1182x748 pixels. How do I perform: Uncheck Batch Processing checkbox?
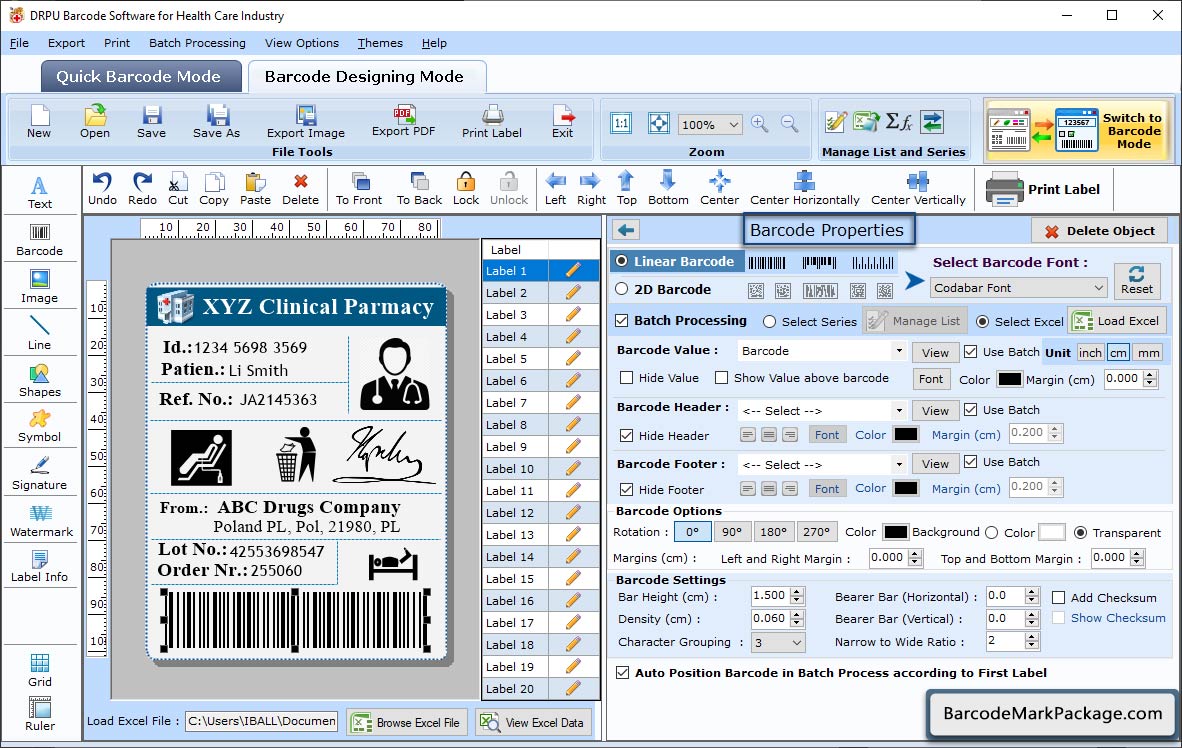622,320
